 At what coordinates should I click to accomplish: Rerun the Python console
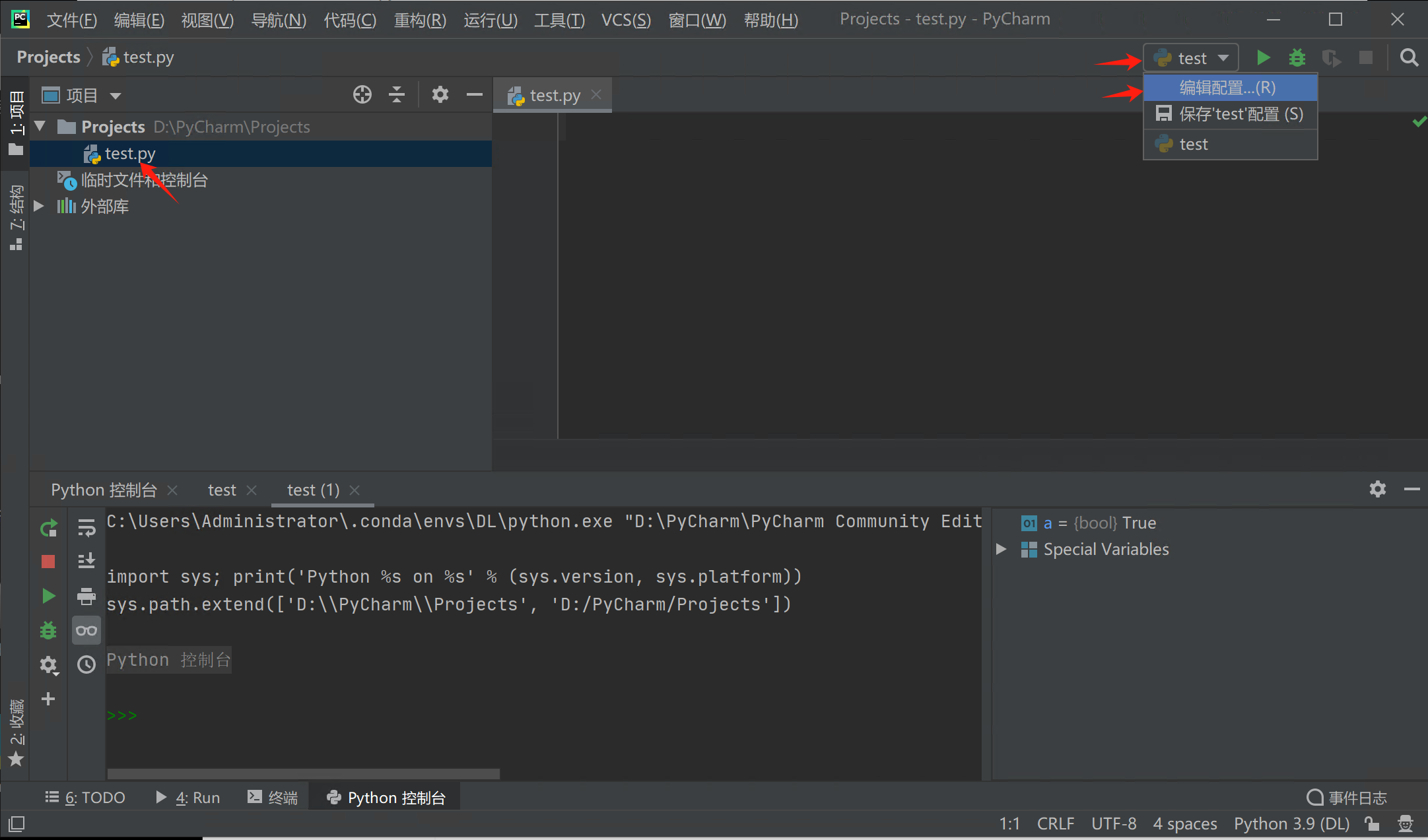[x=48, y=528]
